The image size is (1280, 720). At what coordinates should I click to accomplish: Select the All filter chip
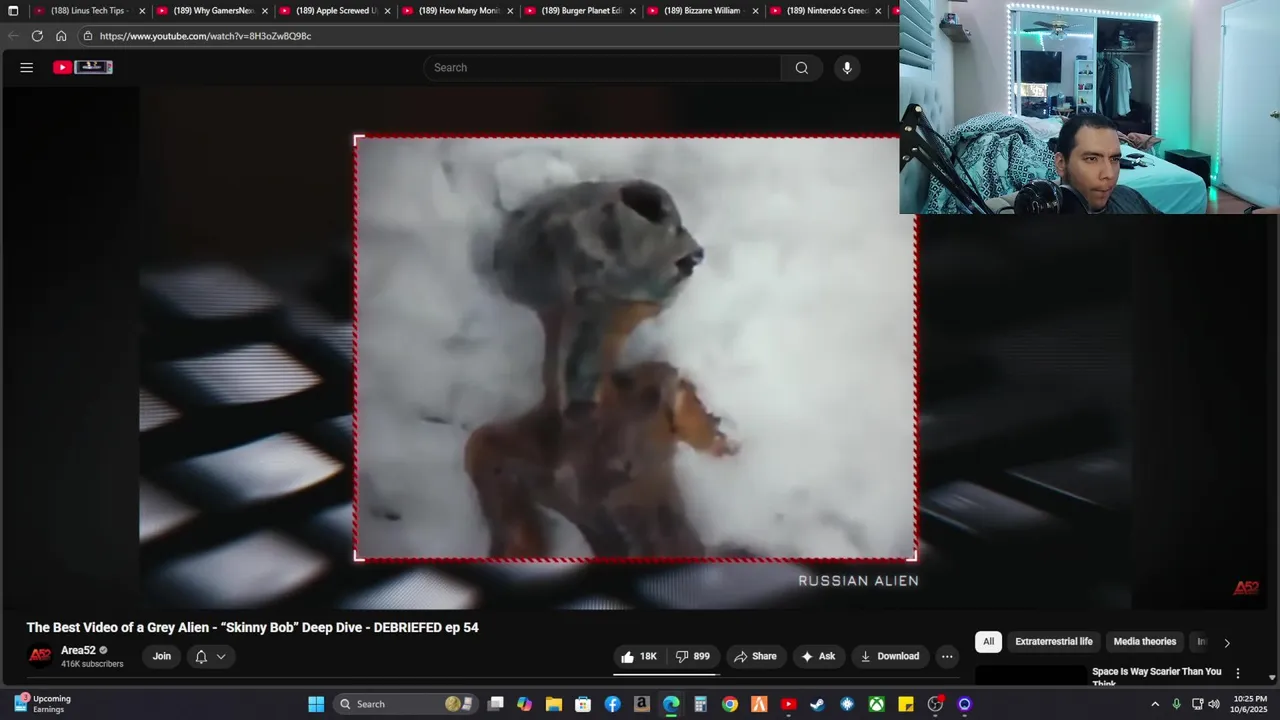point(988,642)
